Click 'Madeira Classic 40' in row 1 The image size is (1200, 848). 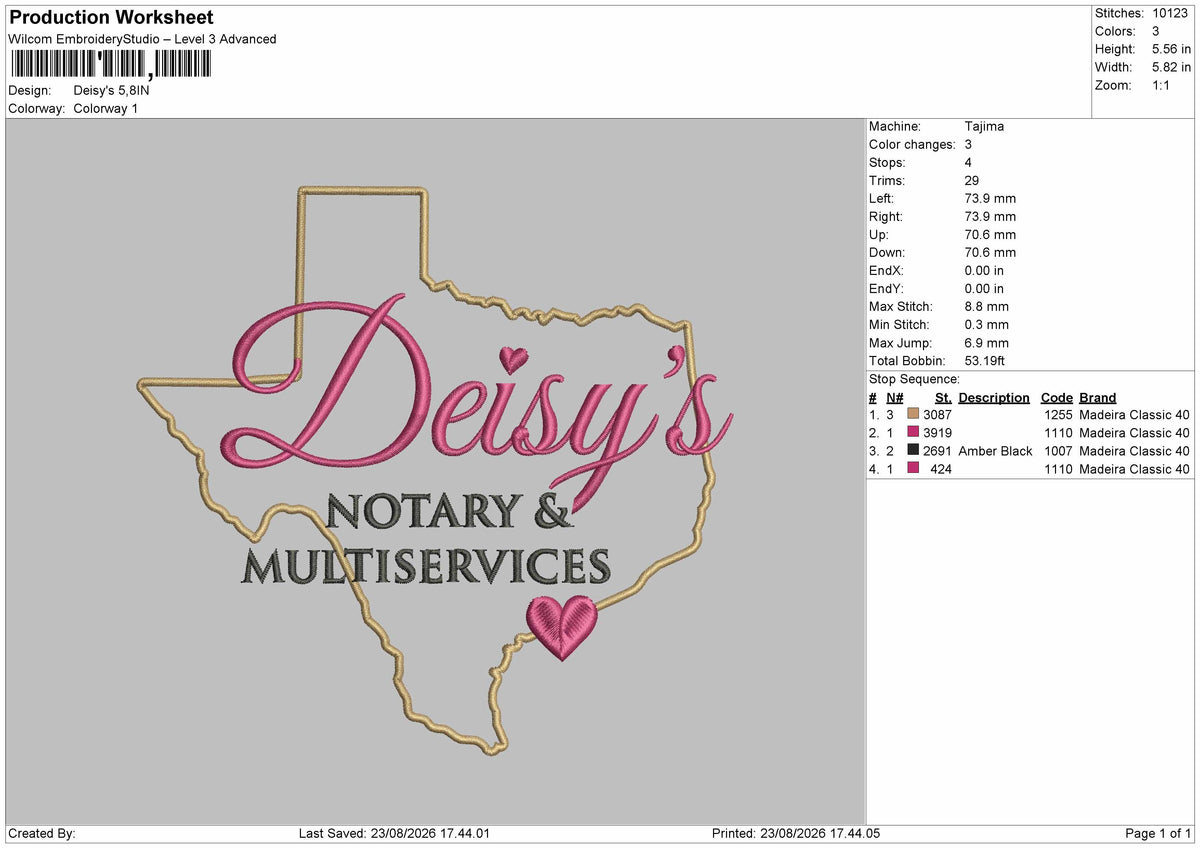[1135, 414]
